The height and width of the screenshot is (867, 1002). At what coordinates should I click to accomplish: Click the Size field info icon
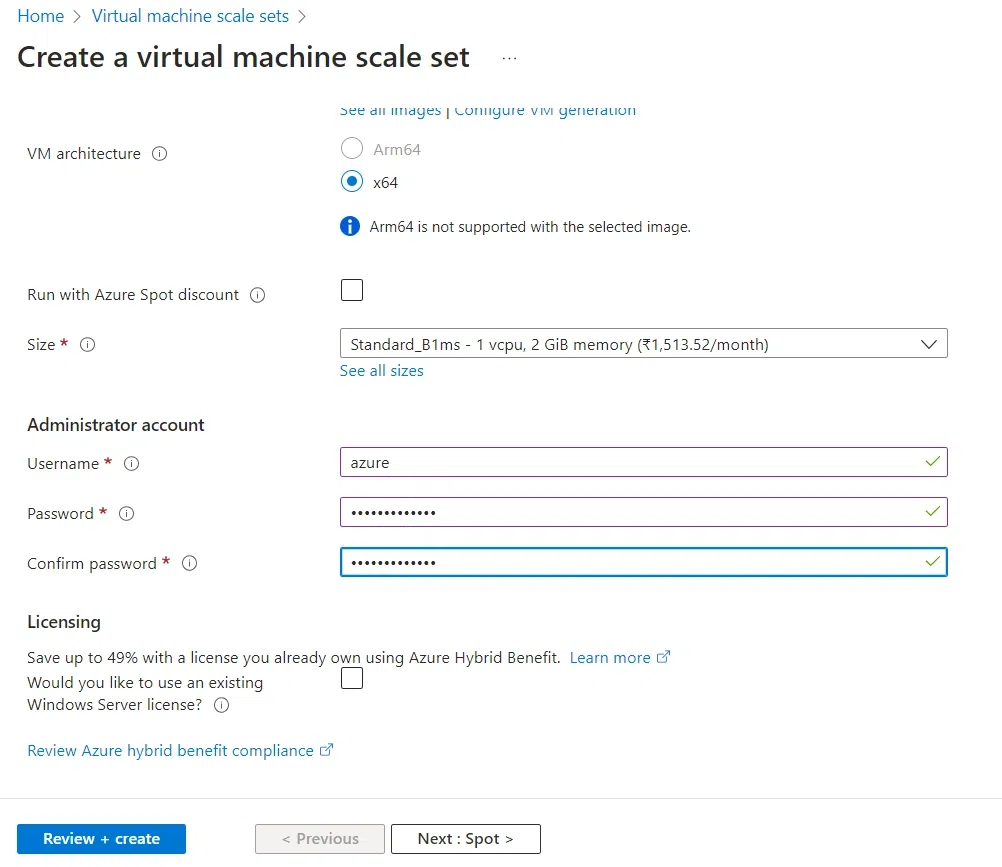tap(87, 344)
